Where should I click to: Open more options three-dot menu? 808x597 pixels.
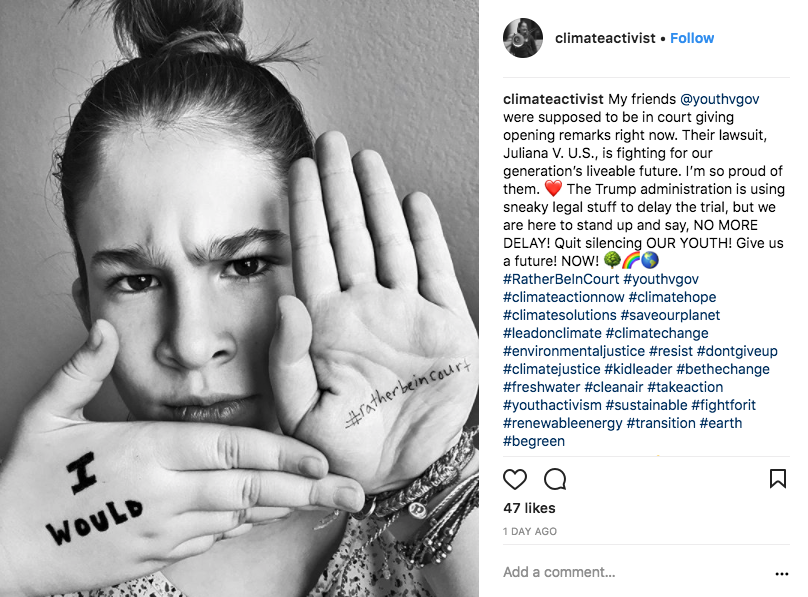[x=781, y=574]
